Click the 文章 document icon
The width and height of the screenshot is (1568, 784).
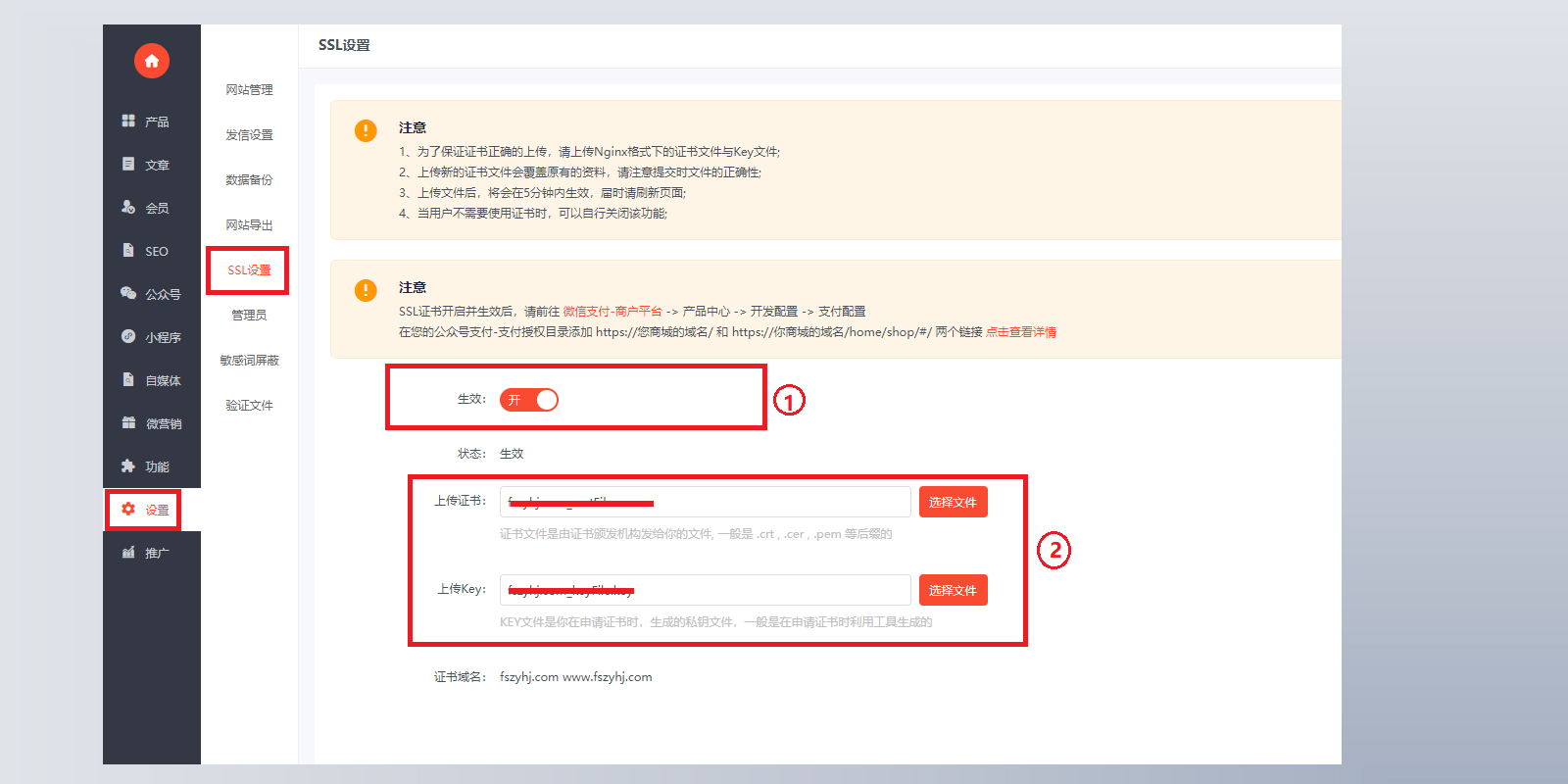tap(128, 164)
